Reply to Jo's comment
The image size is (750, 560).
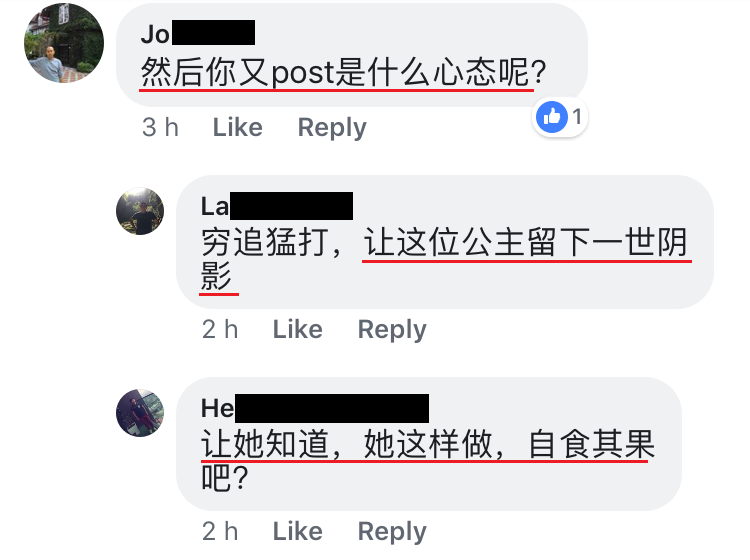coord(332,128)
